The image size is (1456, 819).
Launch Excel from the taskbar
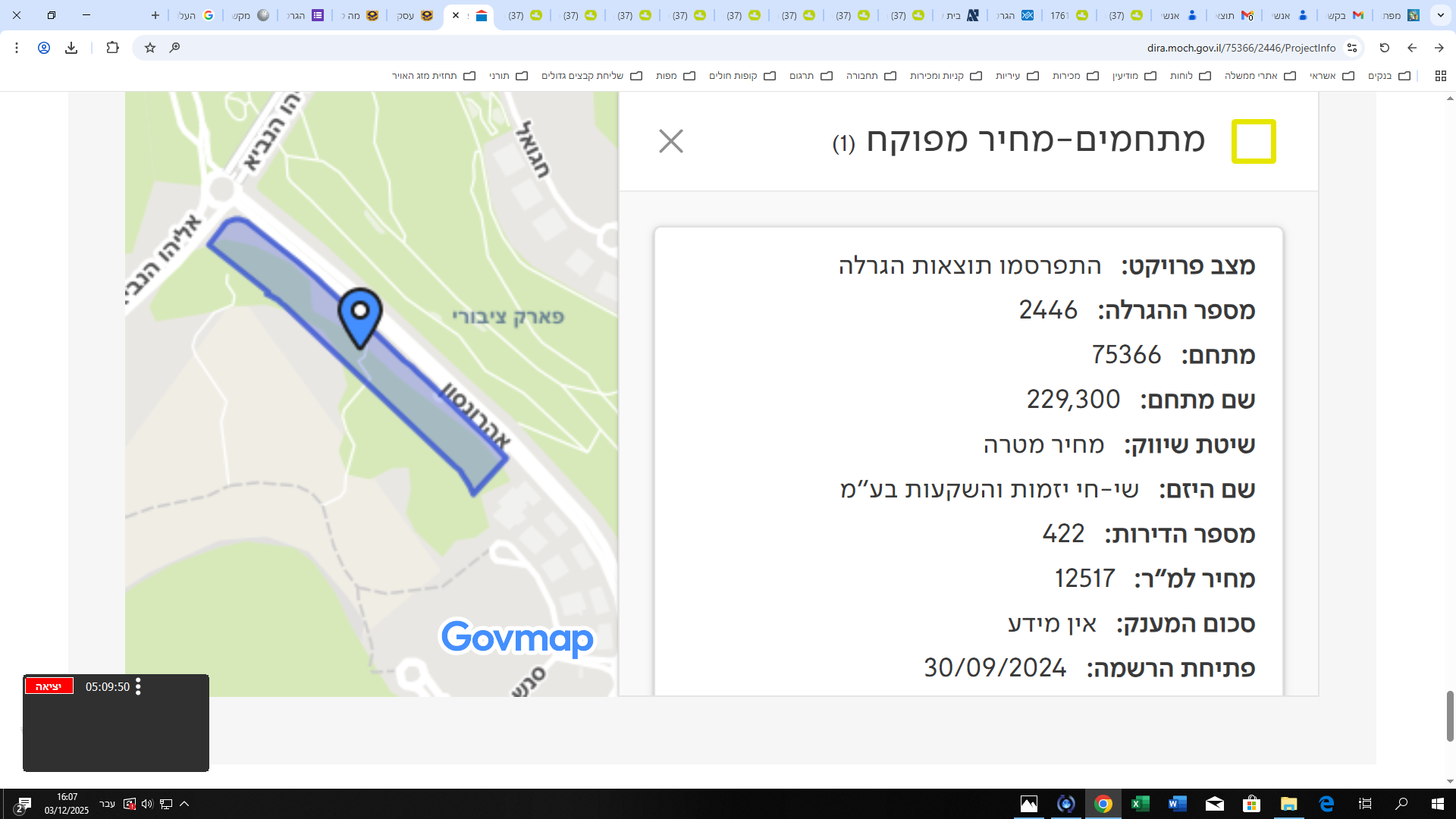(x=1141, y=805)
